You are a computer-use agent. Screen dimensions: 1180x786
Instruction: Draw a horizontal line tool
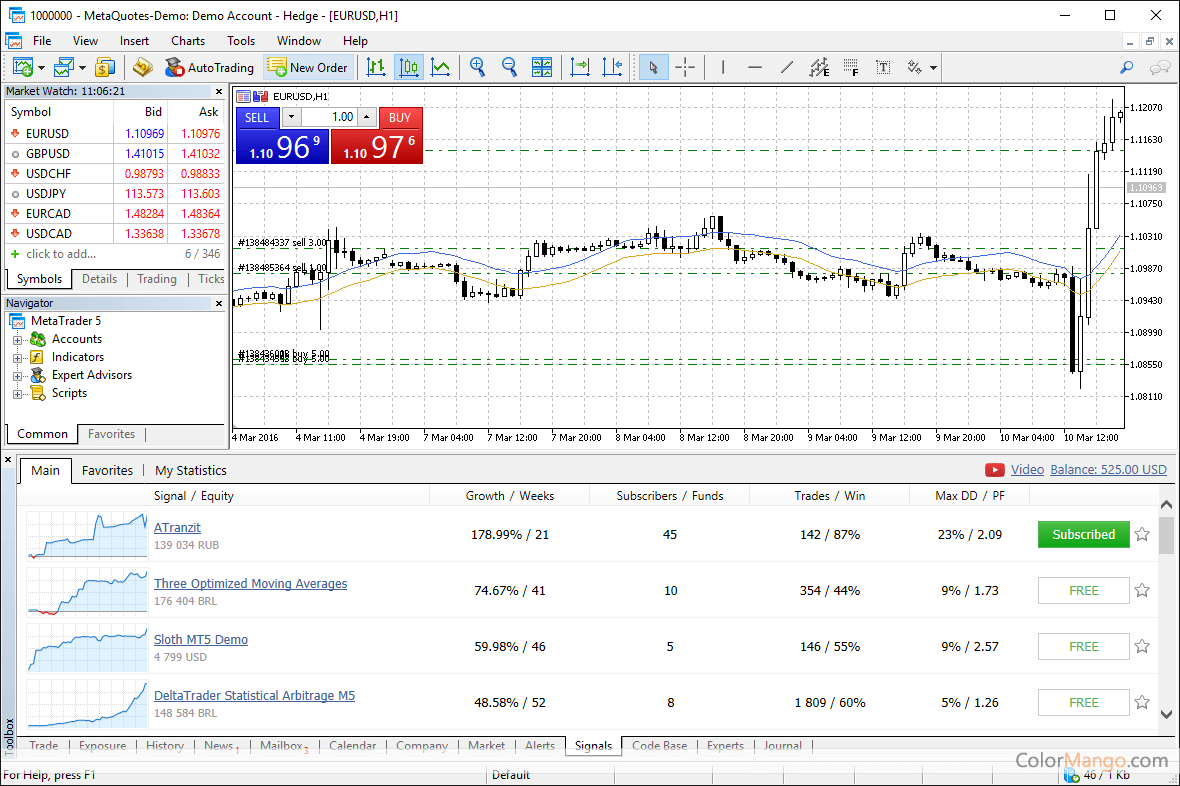tap(755, 68)
